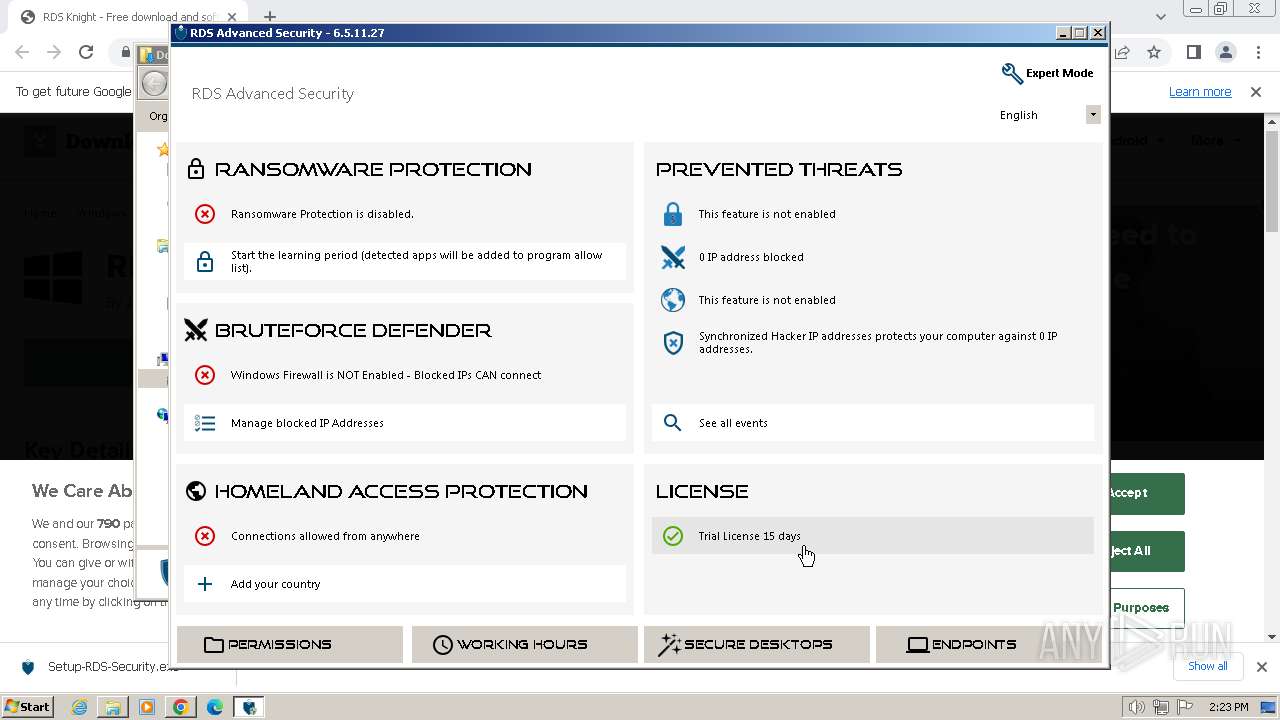Open a new Chrome tab
The width and height of the screenshot is (1280, 720).
pos(269,17)
